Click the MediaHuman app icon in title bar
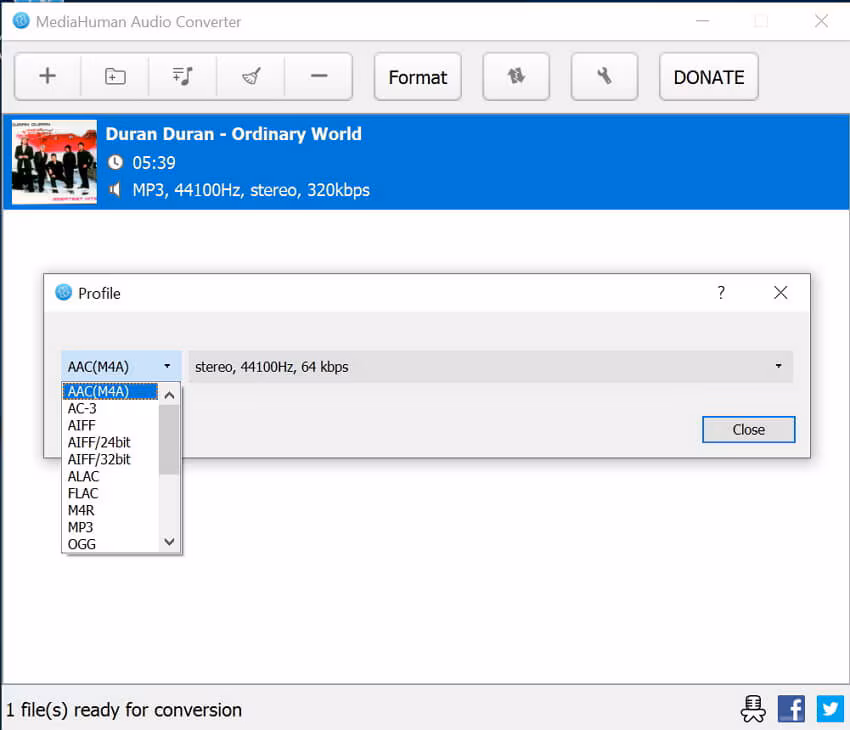Image resolution: width=850 pixels, height=730 pixels. point(21,21)
